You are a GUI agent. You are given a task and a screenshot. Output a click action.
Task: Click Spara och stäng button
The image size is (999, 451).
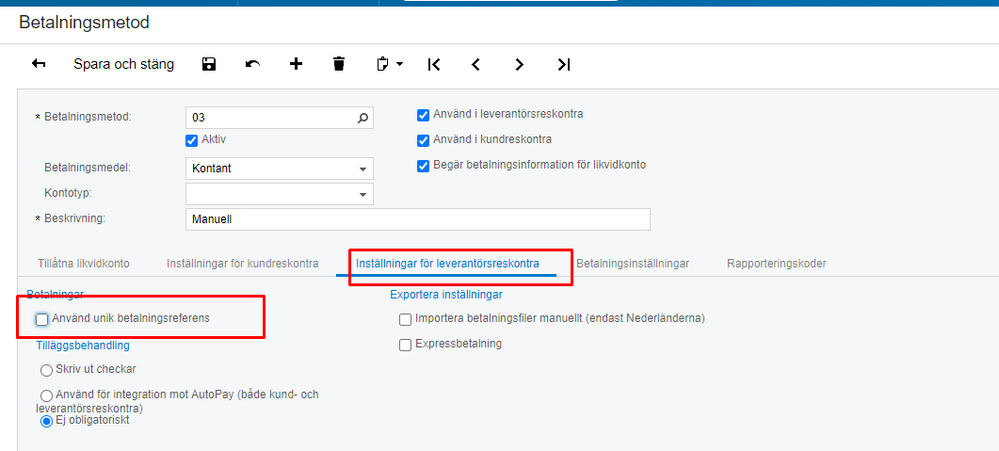click(123, 64)
